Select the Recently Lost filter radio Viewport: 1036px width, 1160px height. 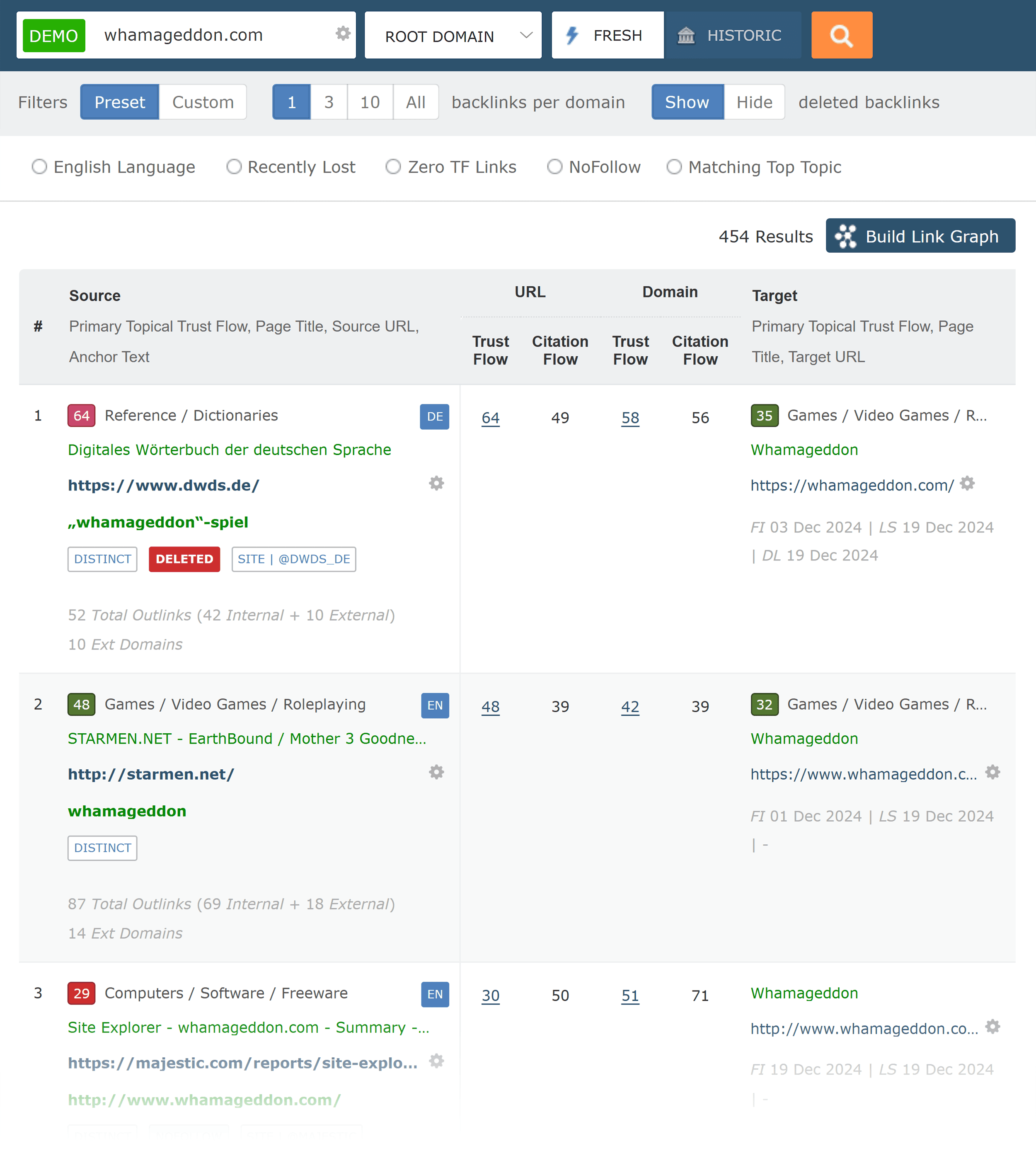tap(234, 167)
